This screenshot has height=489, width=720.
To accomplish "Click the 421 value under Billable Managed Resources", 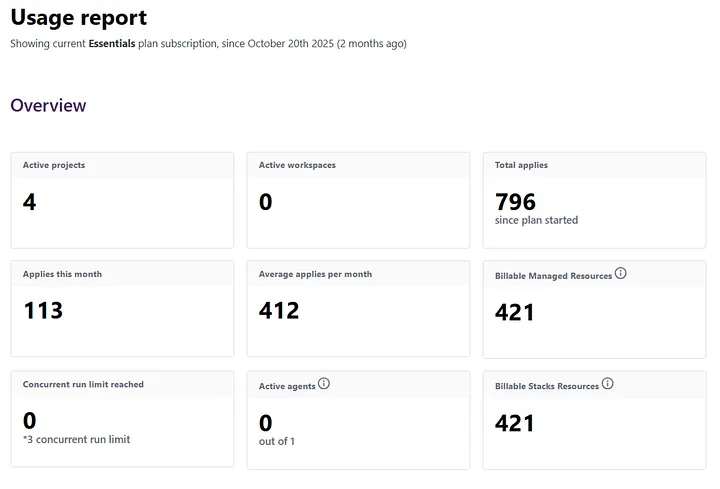I will 515,313.
